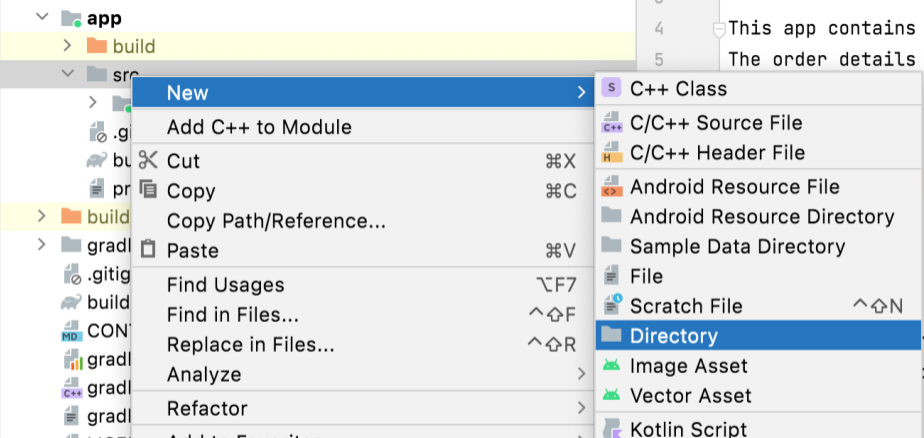Click the Vector Asset android icon
924x438 pixels.
(x=612, y=396)
